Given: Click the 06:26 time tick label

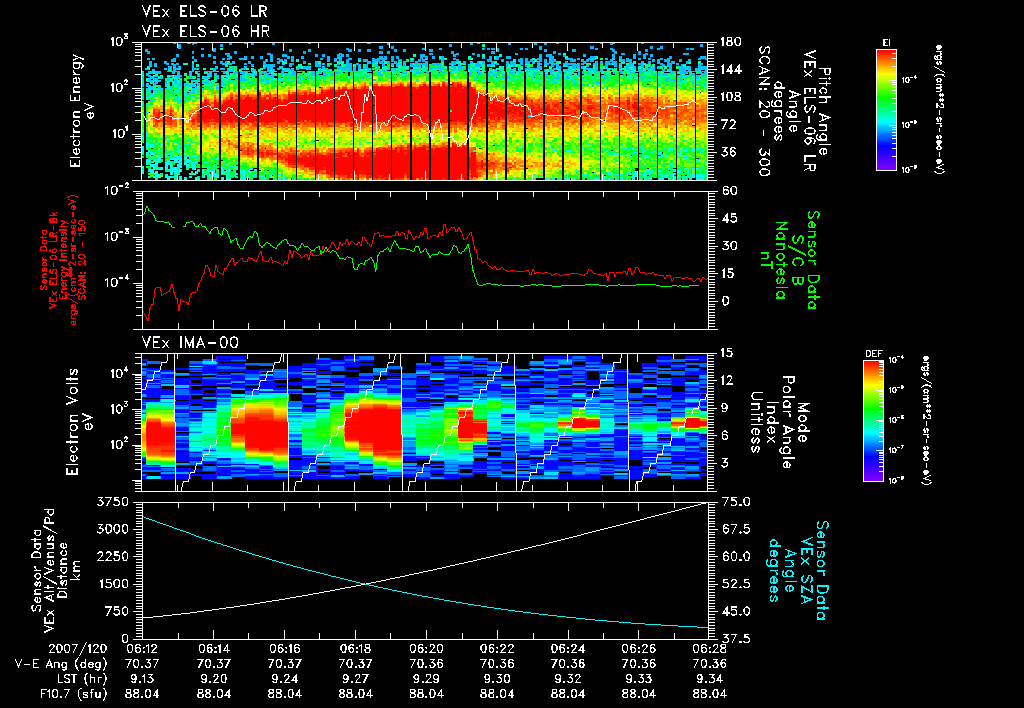Looking at the screenshot, I should coord(639,647).
